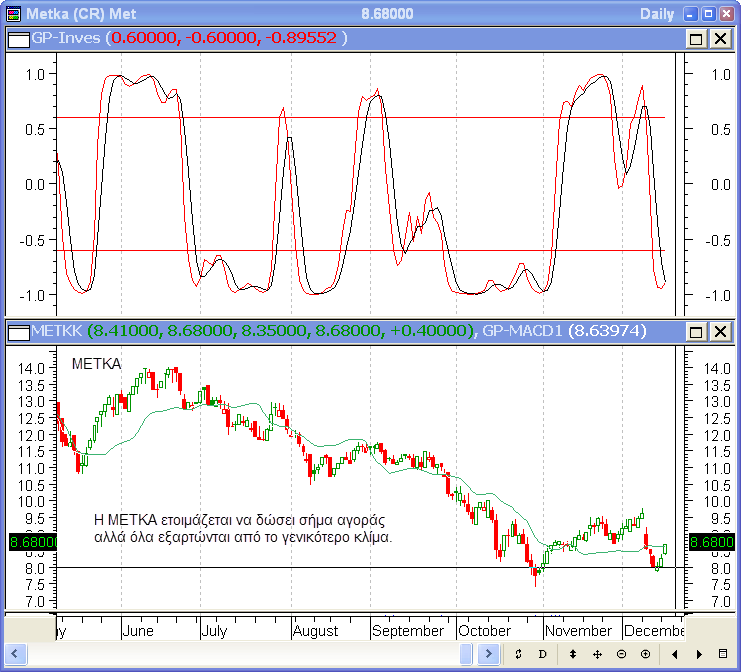Click the horizontal scrollbar thumb
This screenshot has width=741, height=672.
[466, 654]
